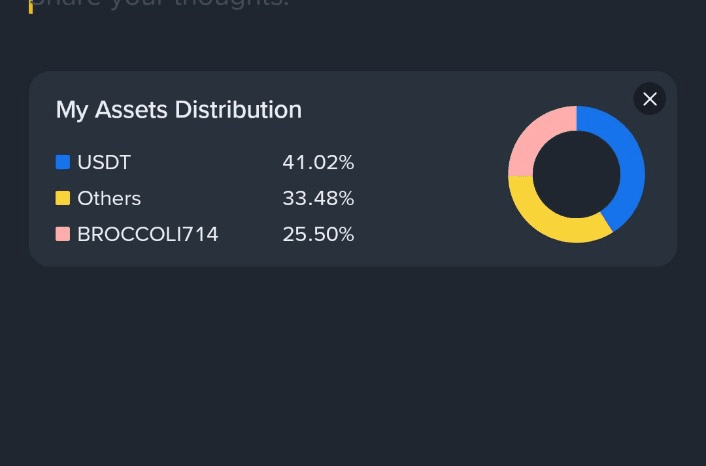This screenshot has width=706, height=466.
Task: Click the 41.02% USDT percentage
Action: point(318,162)
